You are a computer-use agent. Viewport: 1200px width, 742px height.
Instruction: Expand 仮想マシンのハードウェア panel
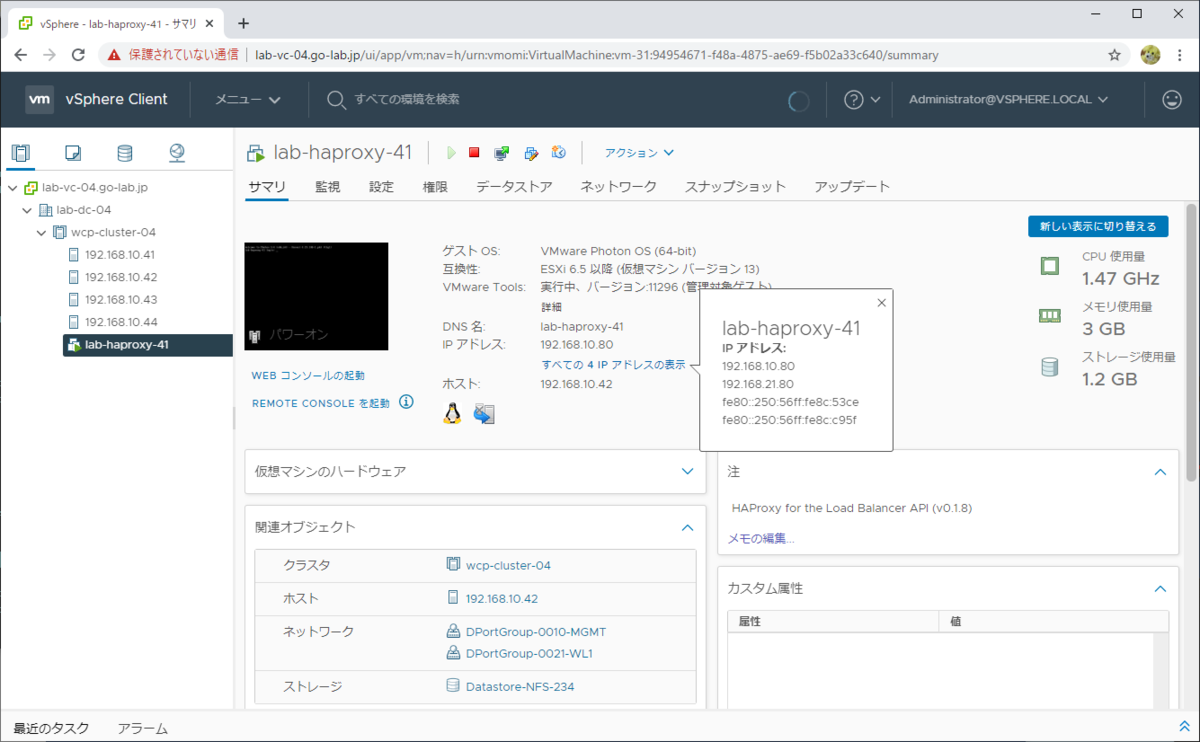point(687,471)
